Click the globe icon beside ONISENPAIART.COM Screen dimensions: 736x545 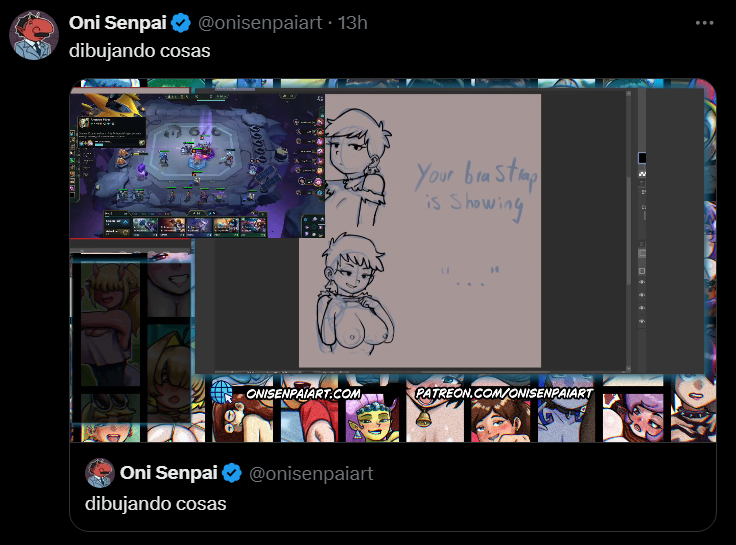(221, 391)
